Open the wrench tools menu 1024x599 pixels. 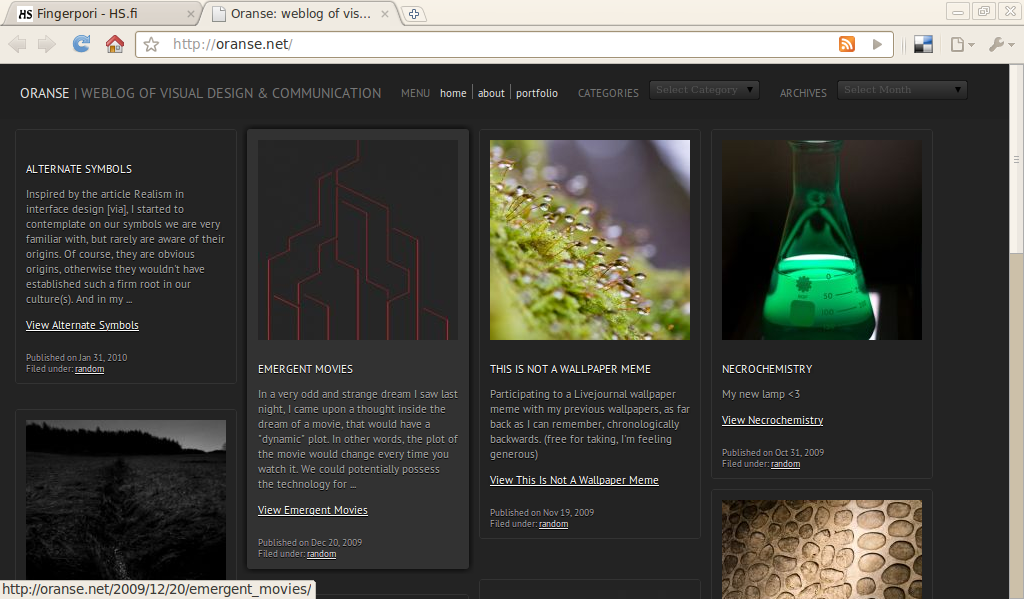point(1001,44)
